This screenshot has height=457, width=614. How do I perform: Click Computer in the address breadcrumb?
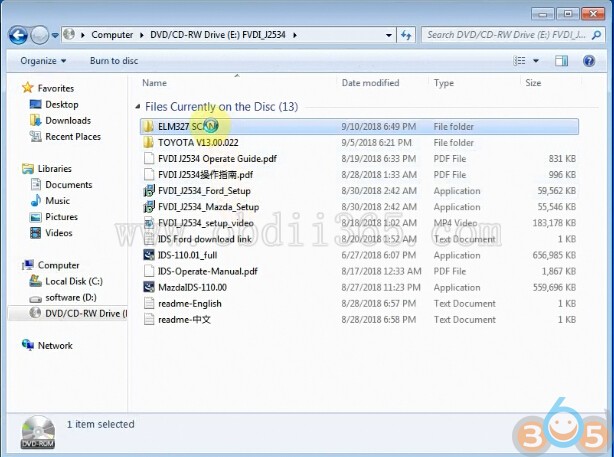click(112, 35)
